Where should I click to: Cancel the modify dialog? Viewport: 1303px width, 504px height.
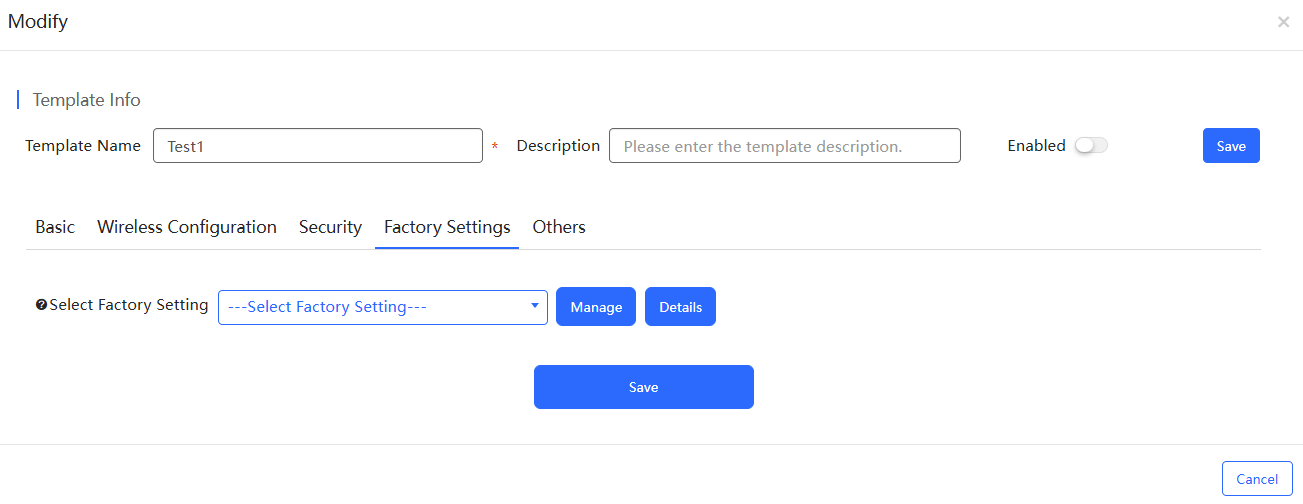pos(1257,479)
